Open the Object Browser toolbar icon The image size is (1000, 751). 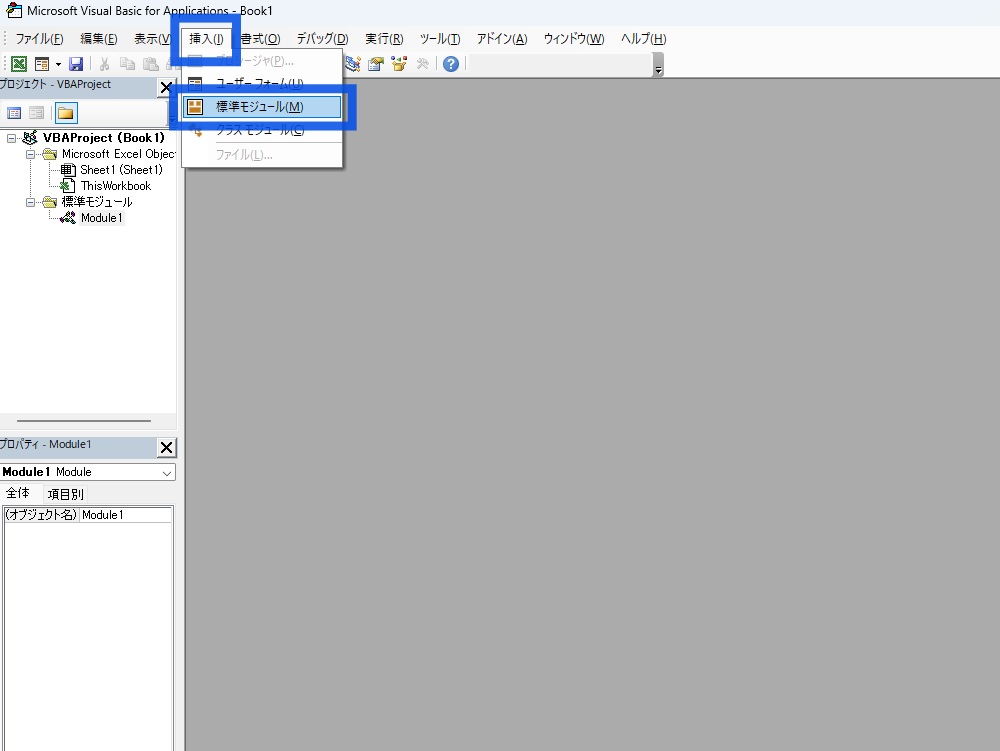[x=400, y=64]
